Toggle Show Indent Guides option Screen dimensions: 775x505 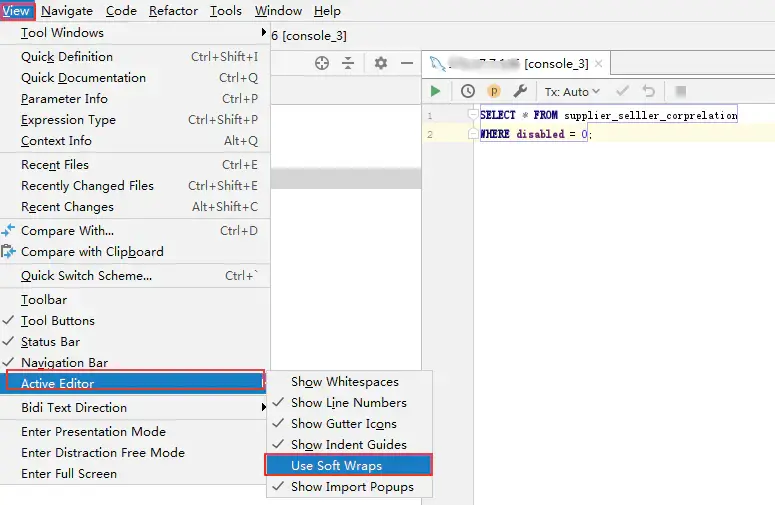(x=349, y=445)
